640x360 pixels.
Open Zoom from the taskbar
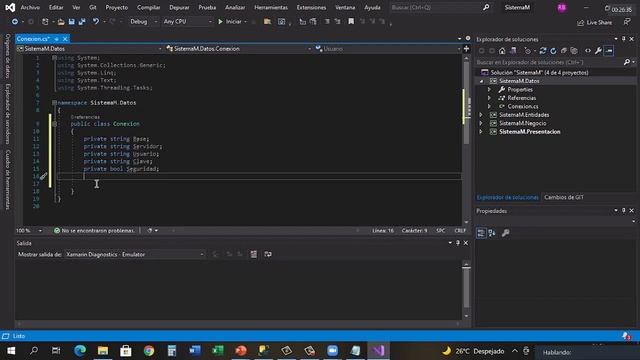333,351
